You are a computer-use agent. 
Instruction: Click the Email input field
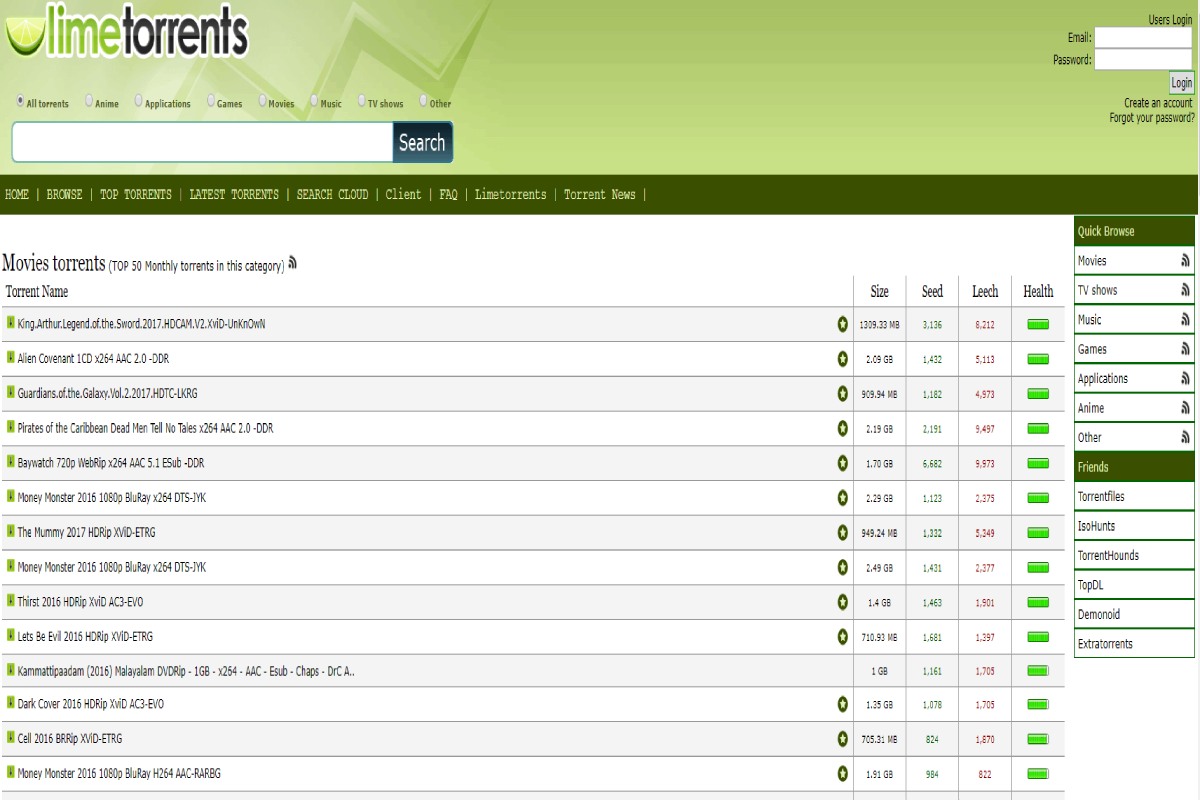1143,38
